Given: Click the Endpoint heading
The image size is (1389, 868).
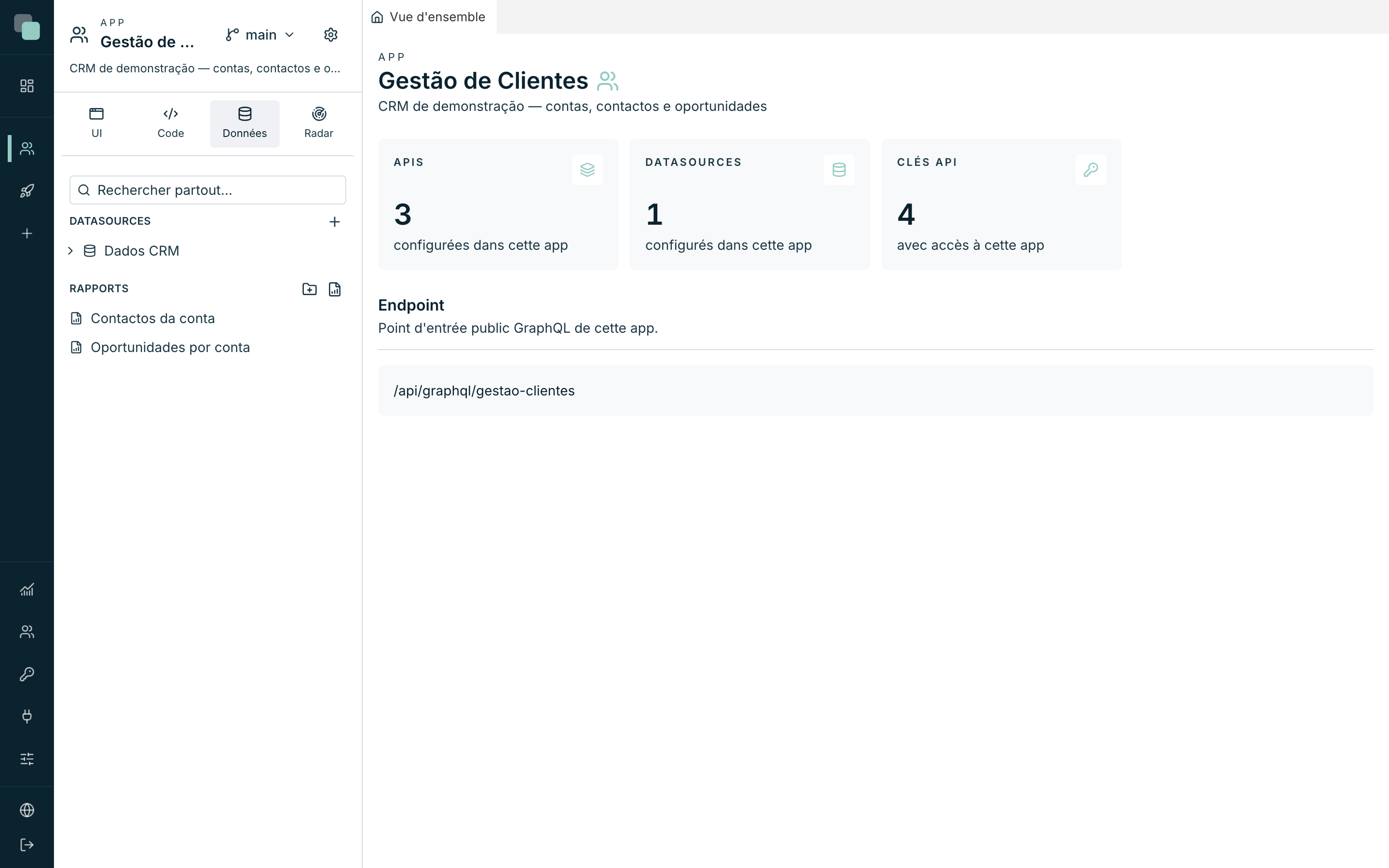Looking at the screenshot, I should (411, 305).
